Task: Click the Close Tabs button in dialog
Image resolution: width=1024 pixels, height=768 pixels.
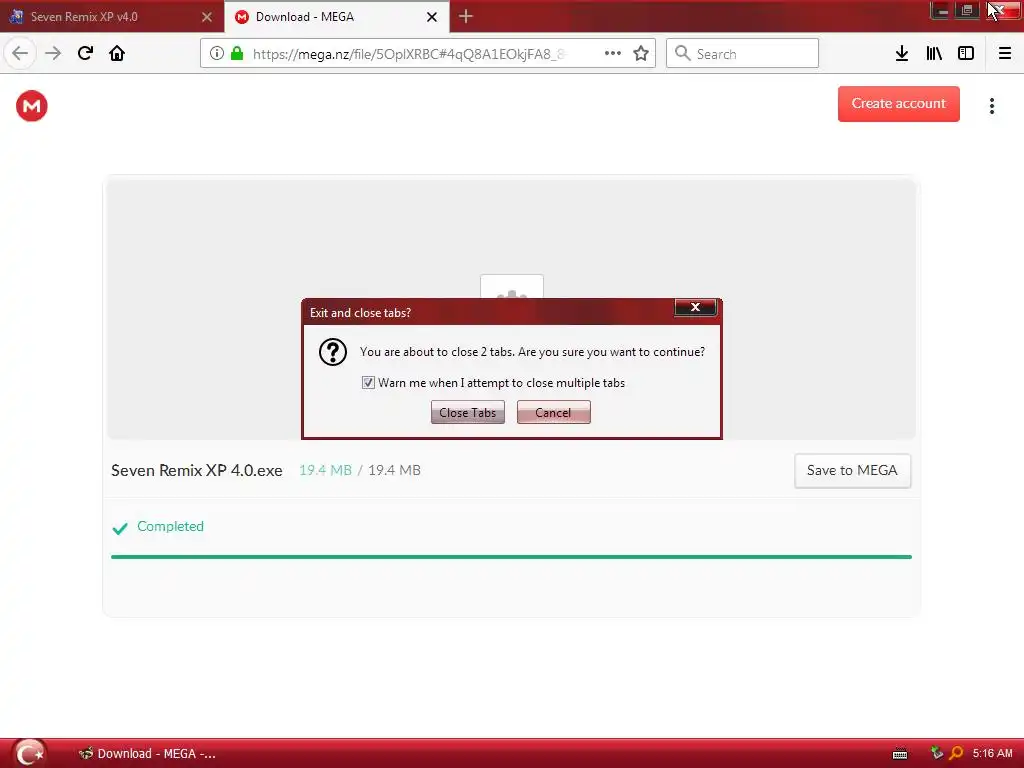Action: pyautogui.click(x=468, y=412)
